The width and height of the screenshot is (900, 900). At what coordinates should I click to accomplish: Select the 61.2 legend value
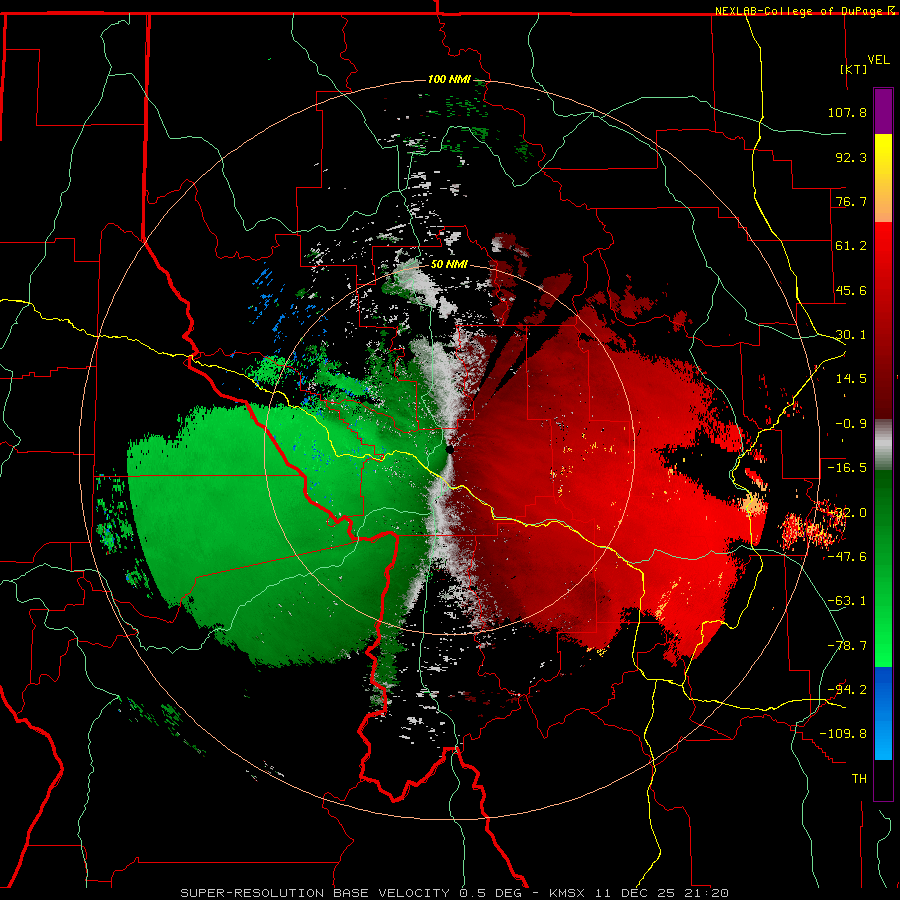851,246
